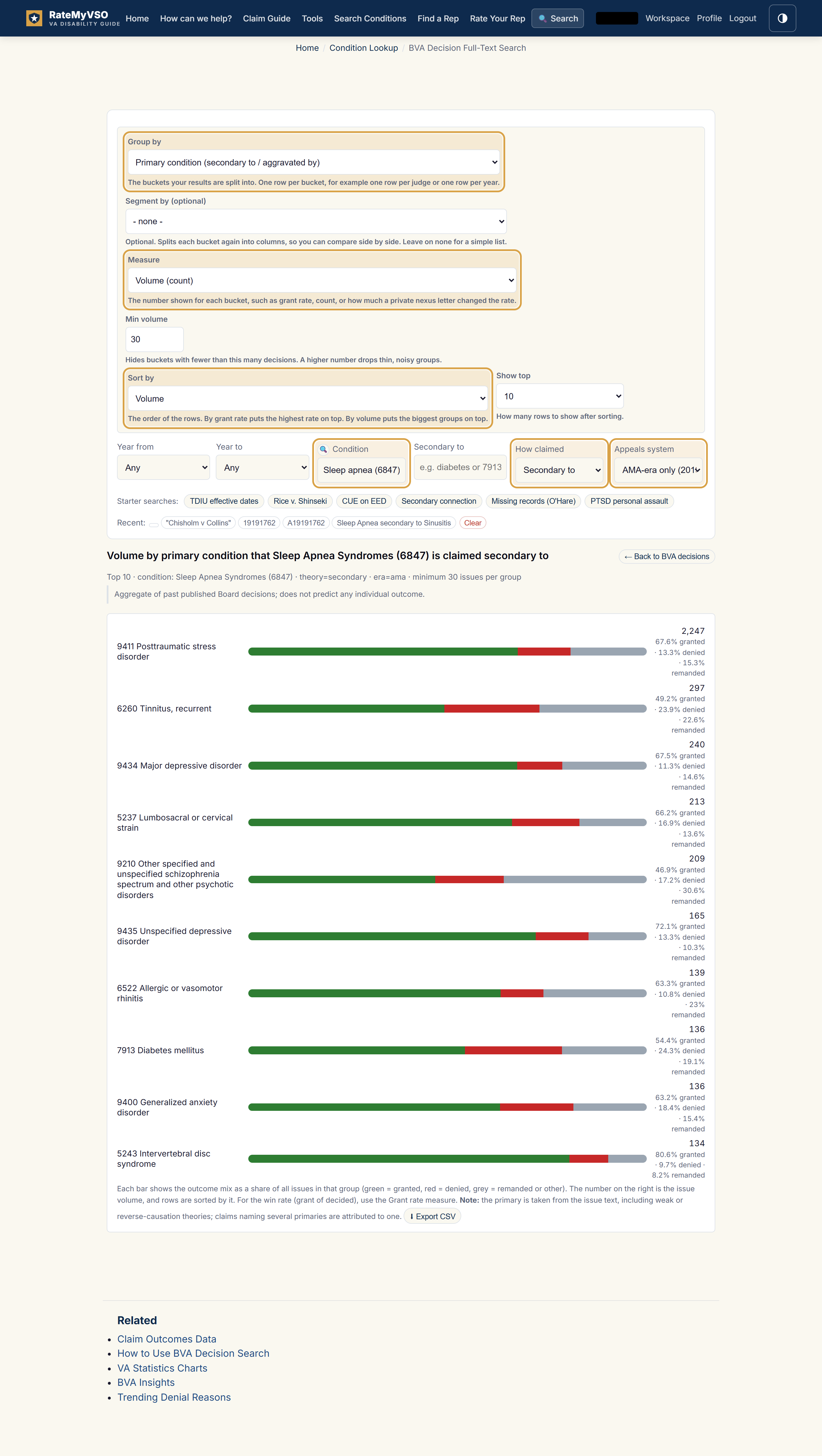This screenshot has width=822, height=1456.
Task: Open the Sort by dropdown
Action: [308, 399]
